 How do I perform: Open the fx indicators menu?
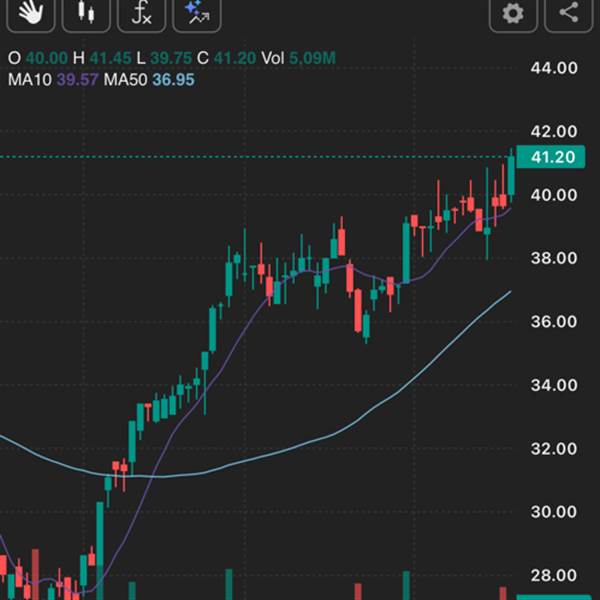tap(142, 13)
